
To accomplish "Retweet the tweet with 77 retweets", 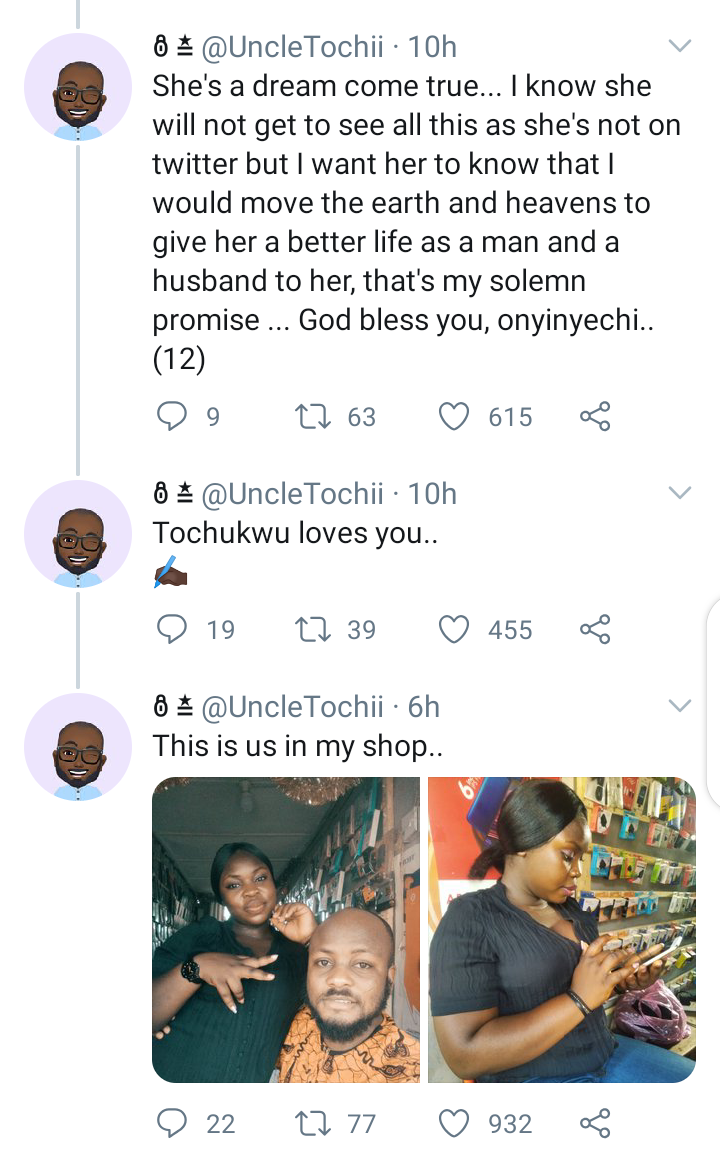I will tap(313, 1123).
